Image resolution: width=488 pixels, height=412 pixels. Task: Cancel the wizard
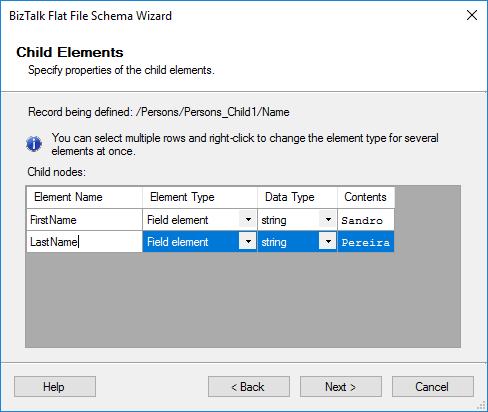click(433, 387)
